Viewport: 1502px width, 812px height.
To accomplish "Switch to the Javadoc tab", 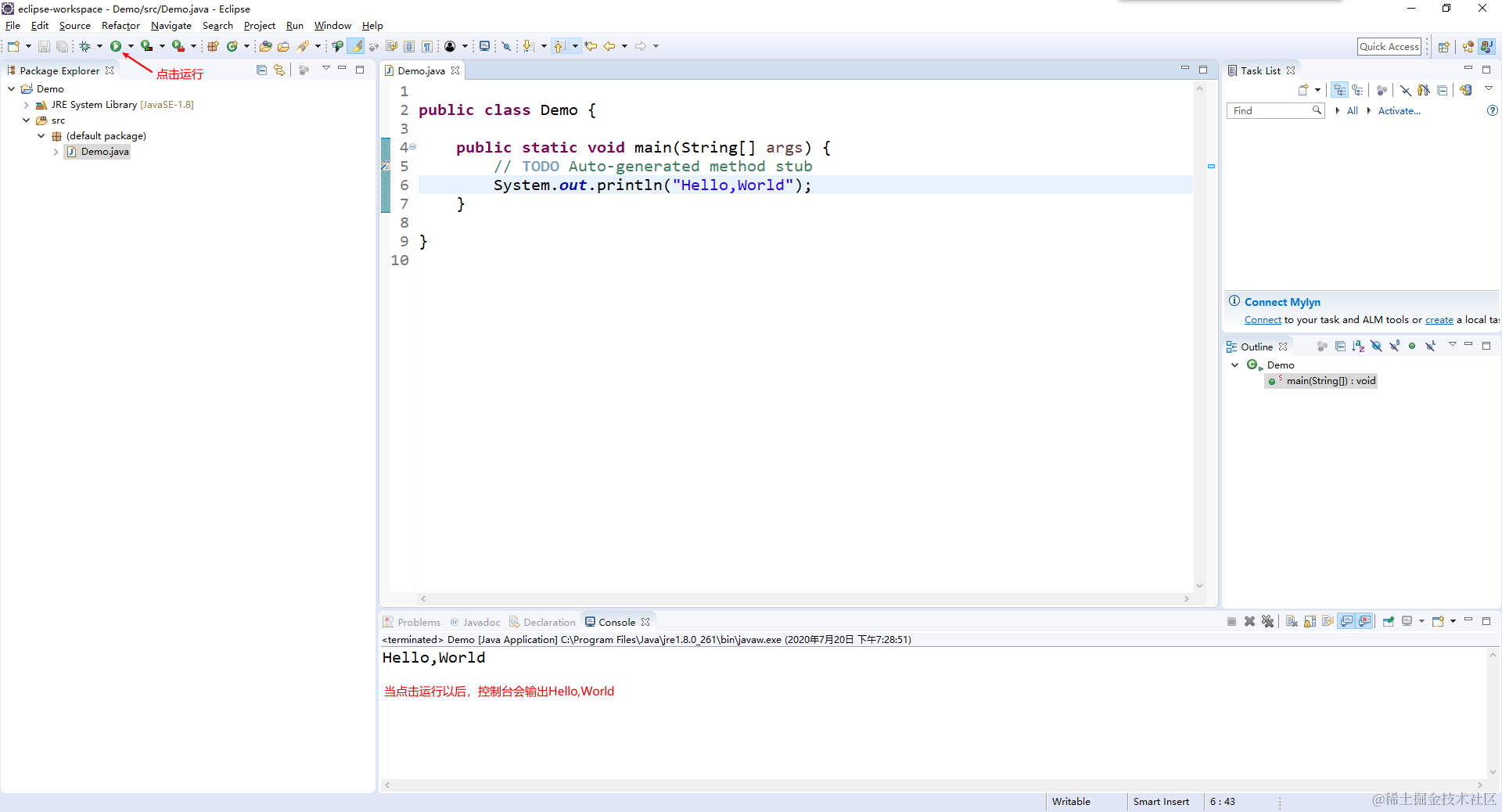I will [x=475, y=622].
